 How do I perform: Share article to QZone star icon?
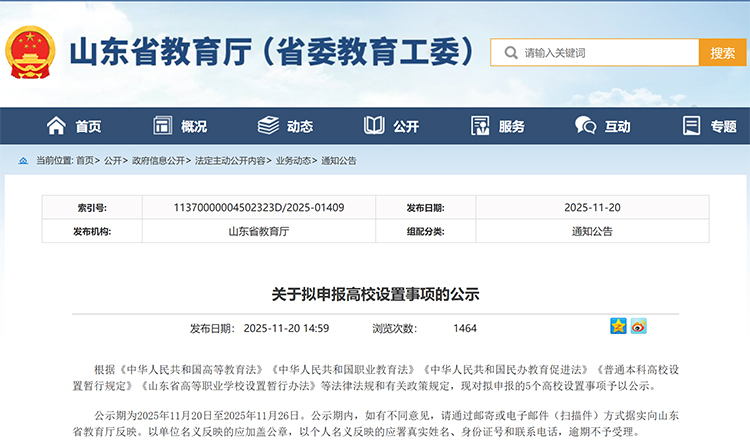(618, 326)
